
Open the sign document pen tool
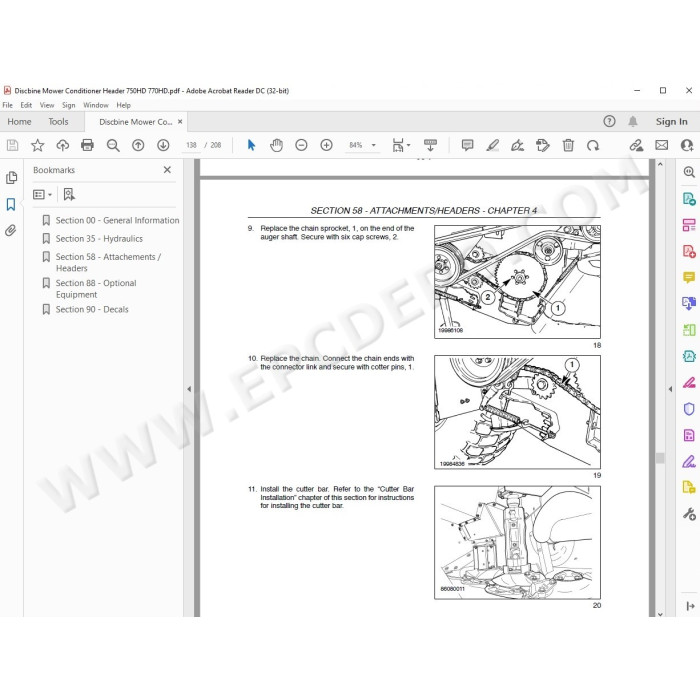click(x=517, y=145)
